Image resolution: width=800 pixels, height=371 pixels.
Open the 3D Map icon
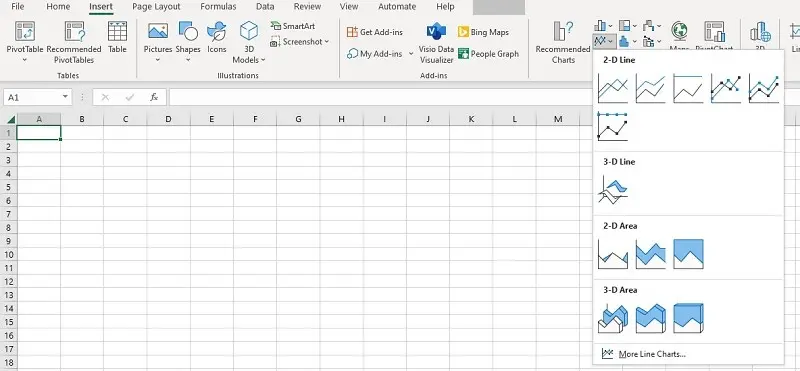click(x=760, y=32)
